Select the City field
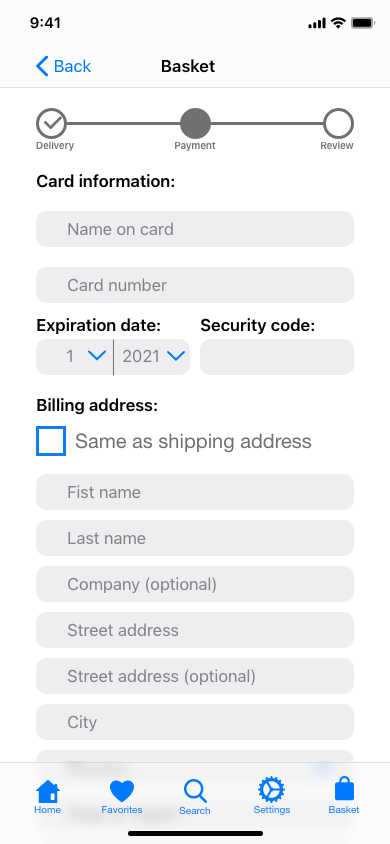Screen dimensions: 390x844 click(x=195, y=722)
